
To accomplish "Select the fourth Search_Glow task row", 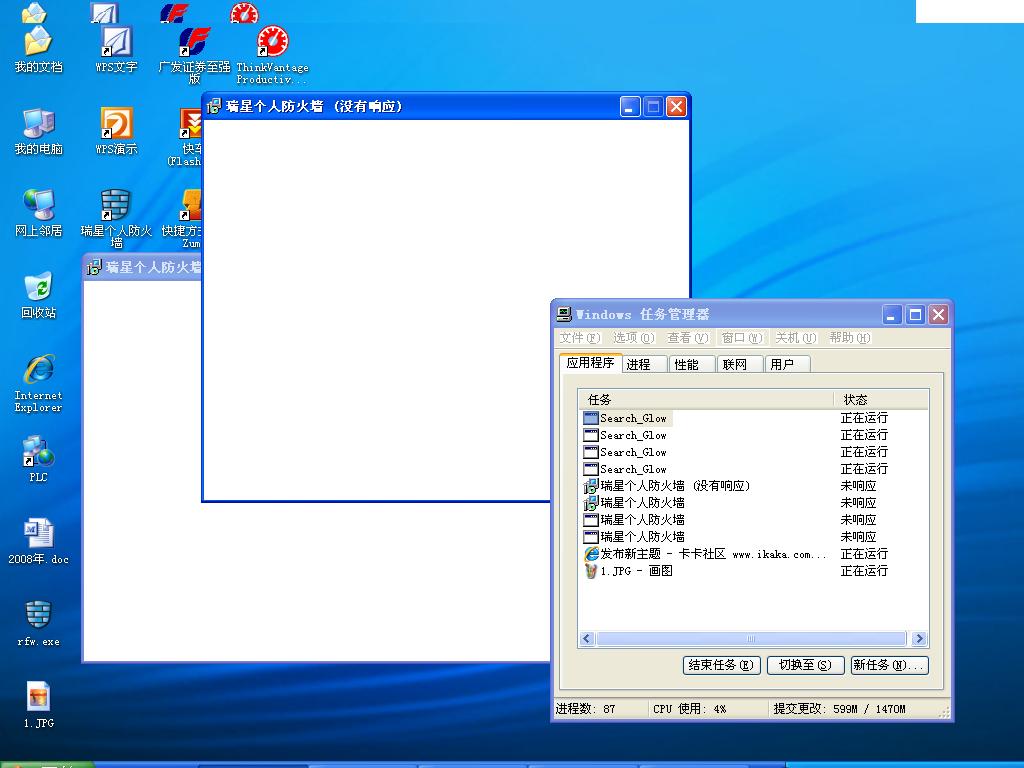I will pyautogui.click(x=754, y=470).
